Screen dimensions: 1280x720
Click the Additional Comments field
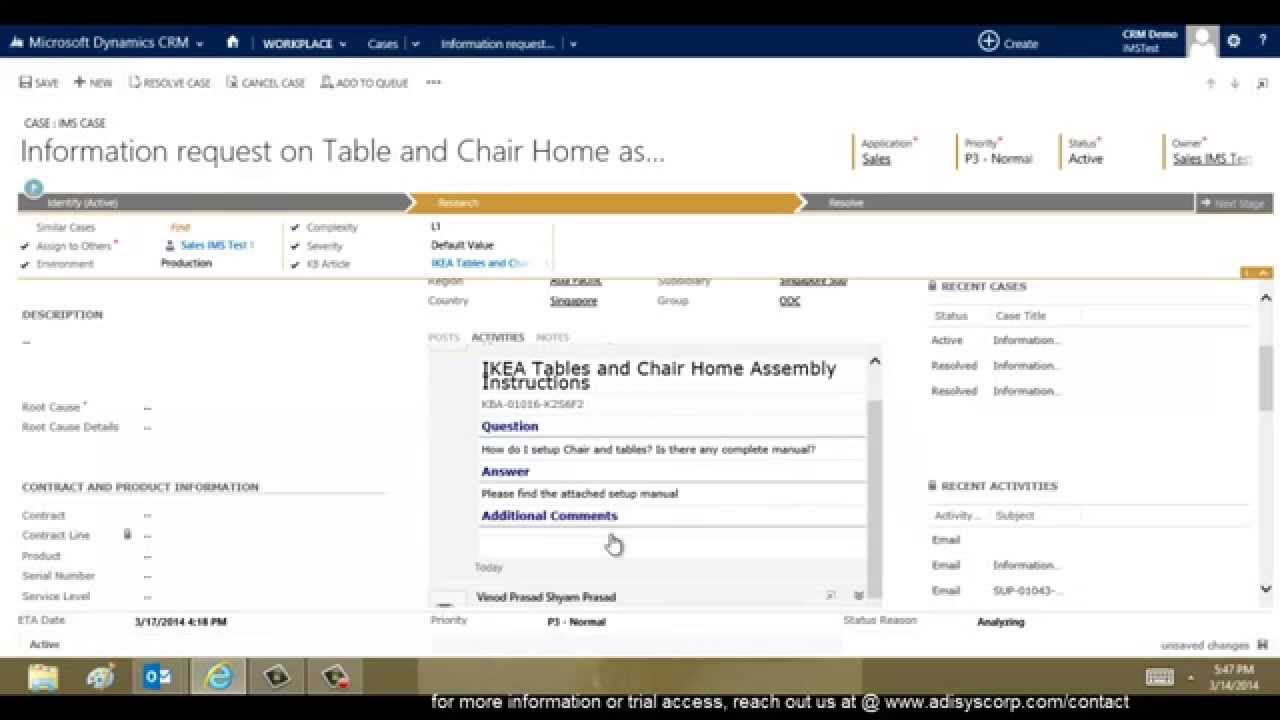click(672, 541)
